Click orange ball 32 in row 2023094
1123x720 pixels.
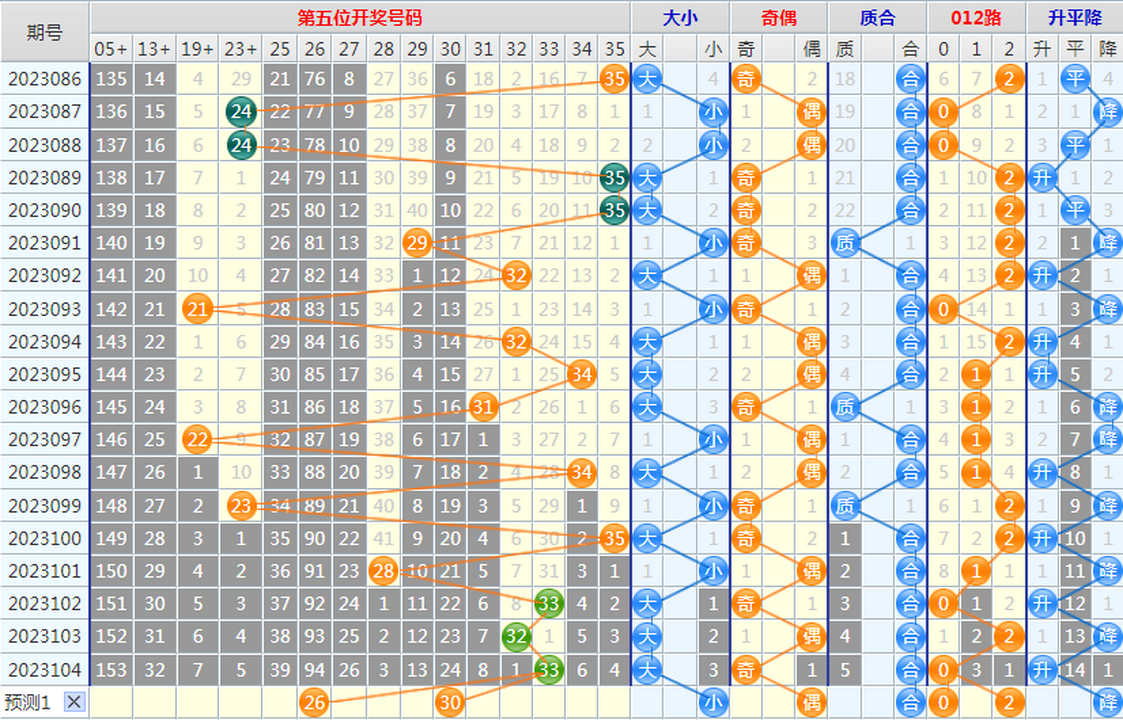pos(516,342)
